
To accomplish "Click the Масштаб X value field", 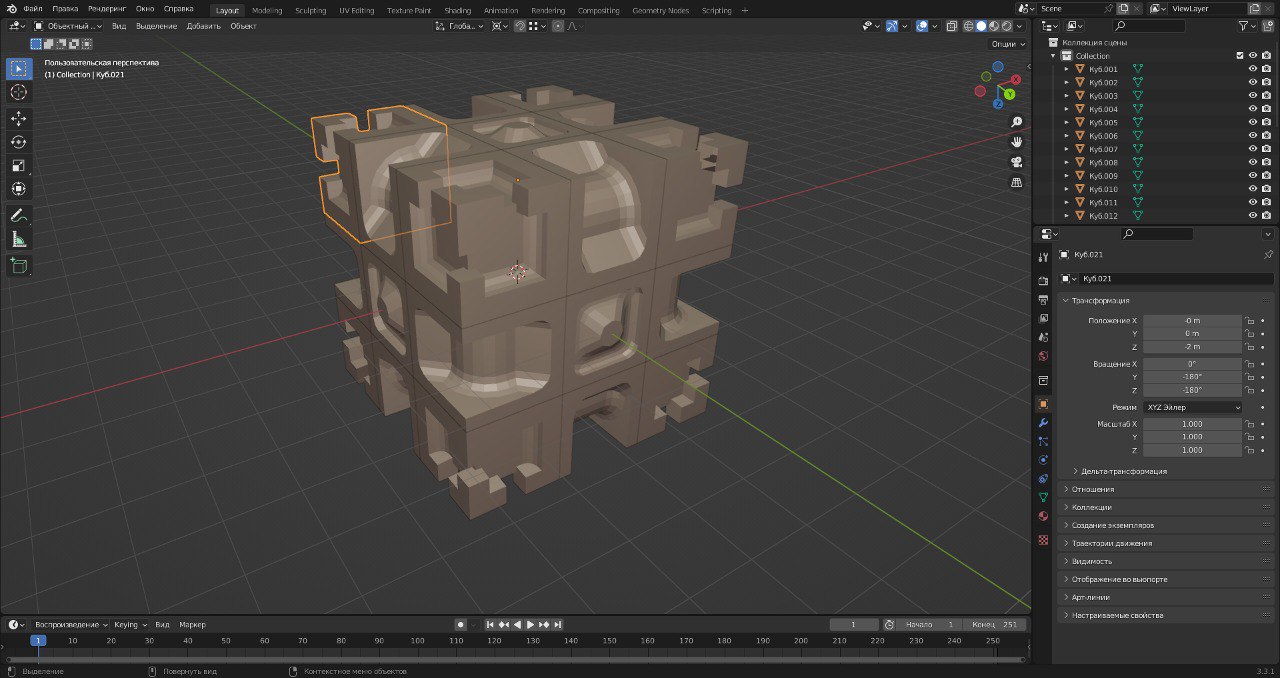I will 1192,424.
